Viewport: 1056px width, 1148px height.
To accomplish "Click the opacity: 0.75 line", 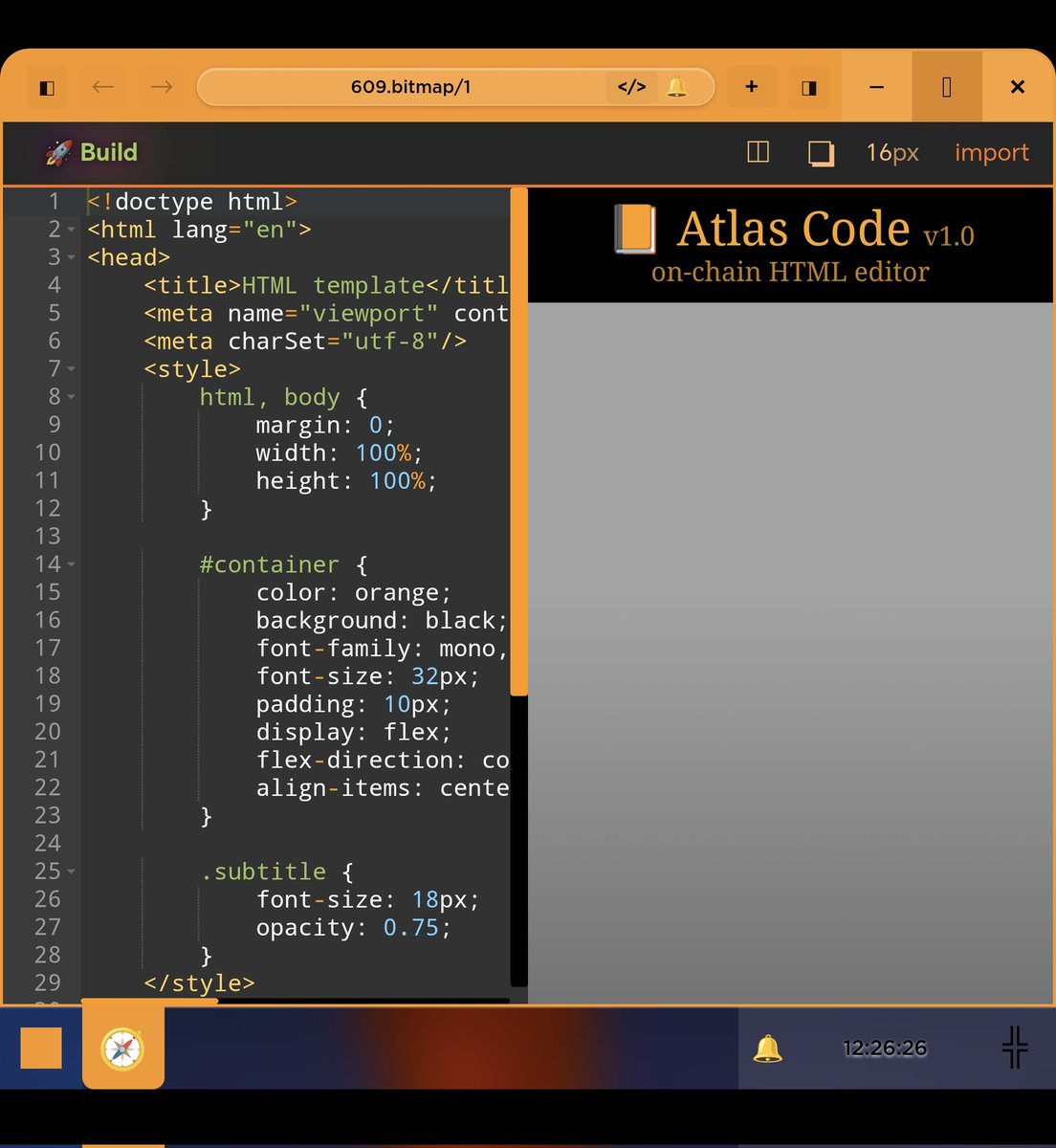I will [353, 928].
